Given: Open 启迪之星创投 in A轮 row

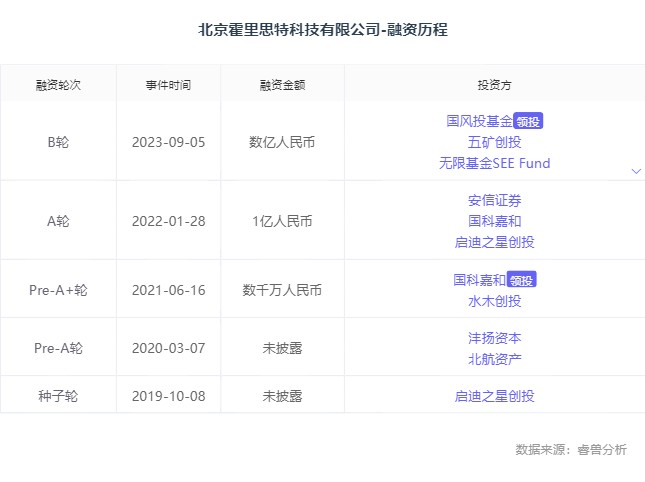Looking at the screenshot, I should point(494,242).
